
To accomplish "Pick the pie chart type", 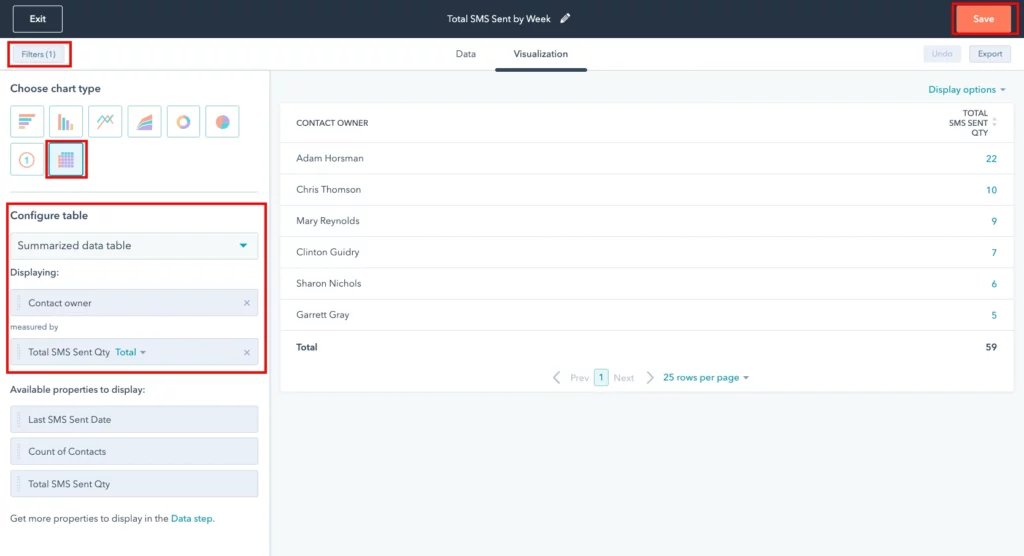I will [223, 122].
